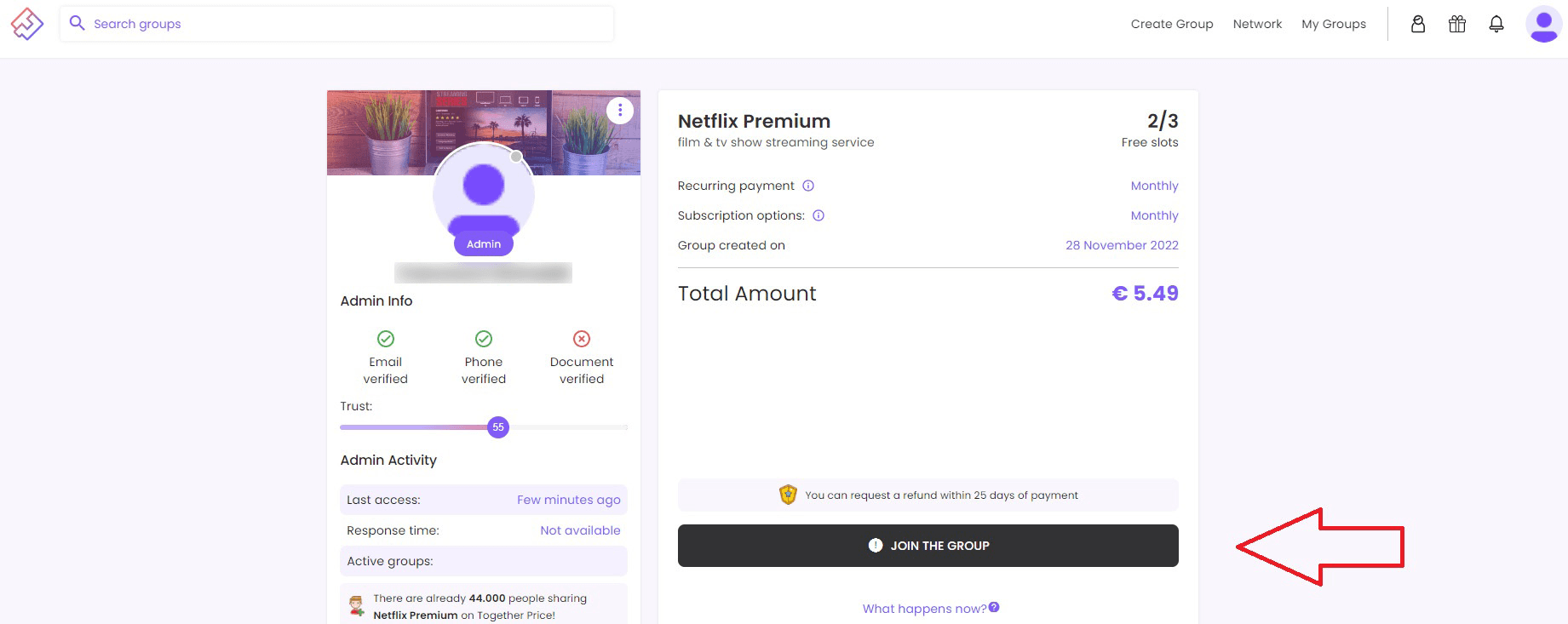Click the admin's online status dot

tap(516, 157)
